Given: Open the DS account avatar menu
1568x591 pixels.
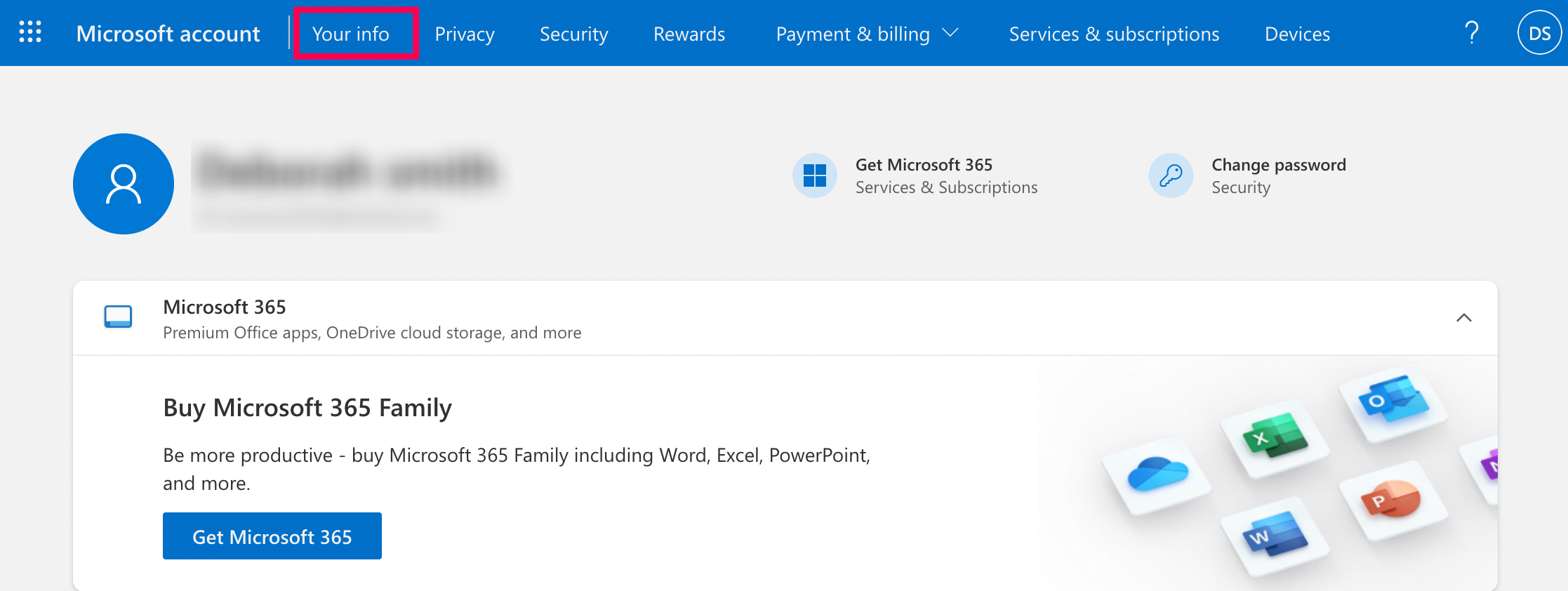Looking at the screenshot, I should tap(1539, 33).
